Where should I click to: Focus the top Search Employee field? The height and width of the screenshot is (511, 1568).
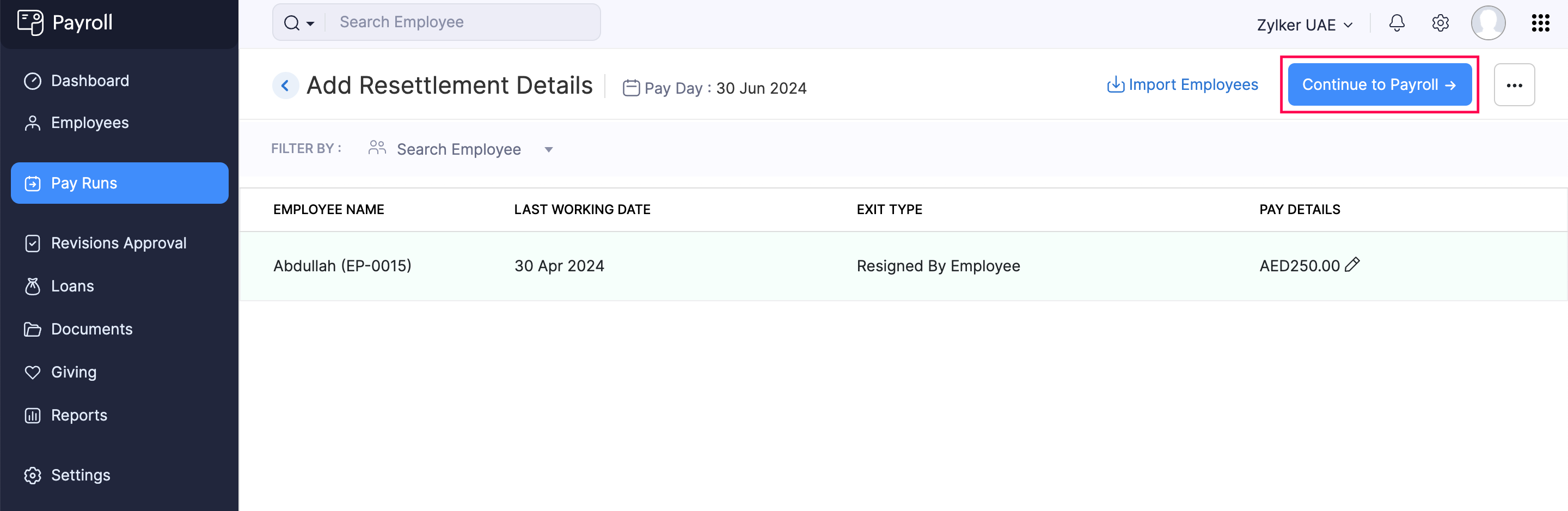tap(463, 22)
